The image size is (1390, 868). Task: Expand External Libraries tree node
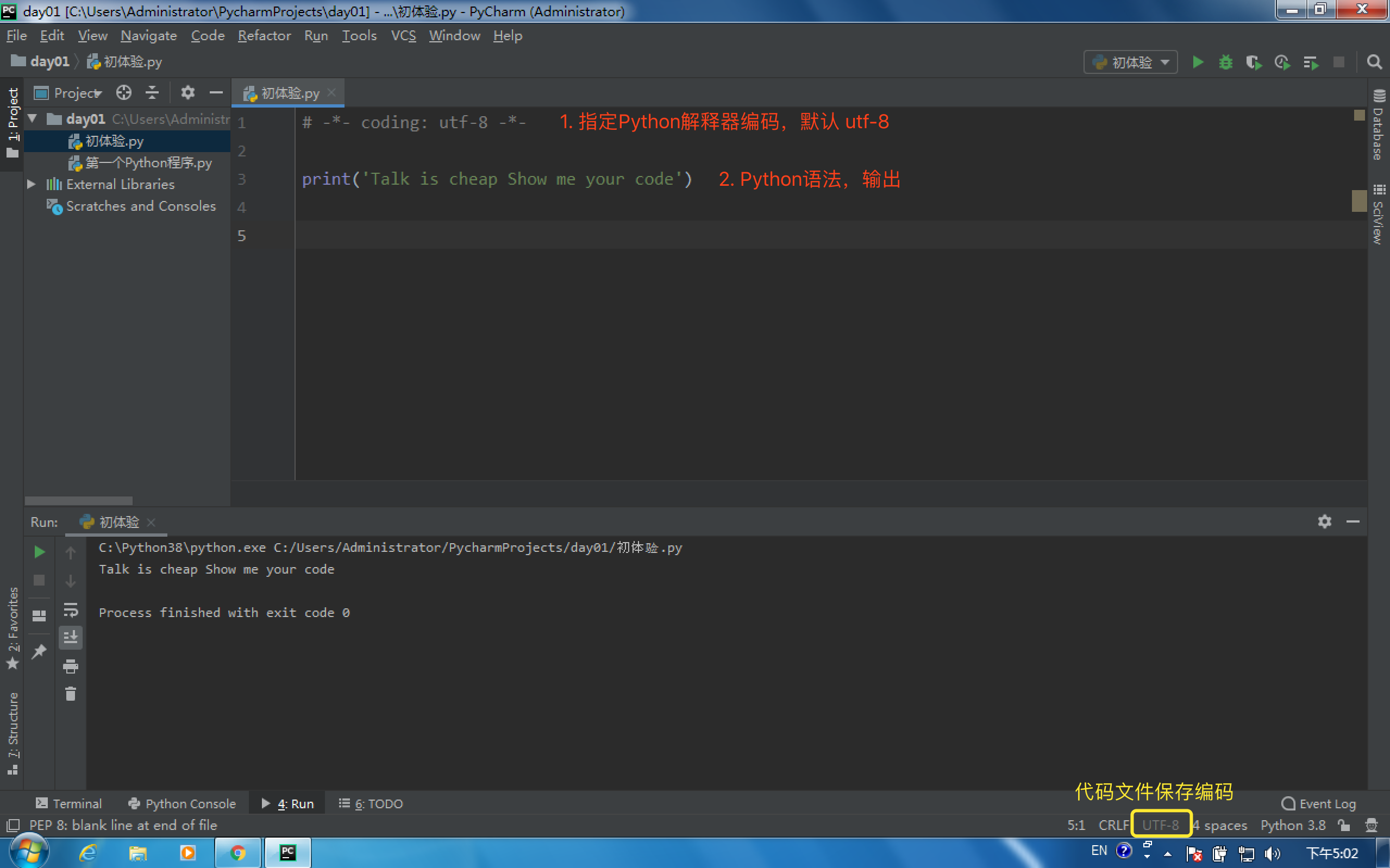[x=32, y=184]
